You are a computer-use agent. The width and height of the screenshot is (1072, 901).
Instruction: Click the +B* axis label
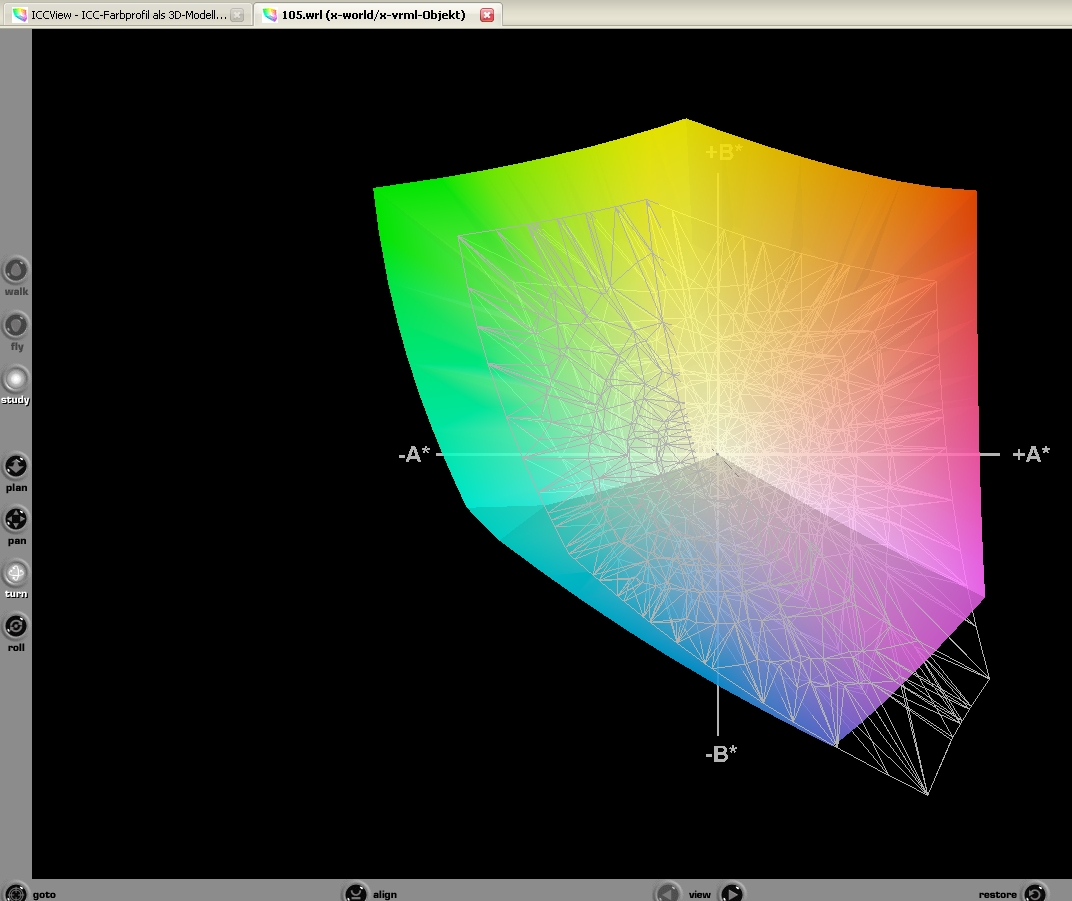[724, 152]
